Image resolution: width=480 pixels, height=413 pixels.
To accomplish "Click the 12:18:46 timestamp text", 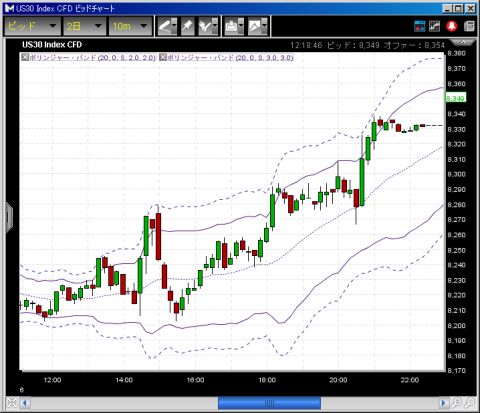I will pyautogui.click(x=306, y=45).
